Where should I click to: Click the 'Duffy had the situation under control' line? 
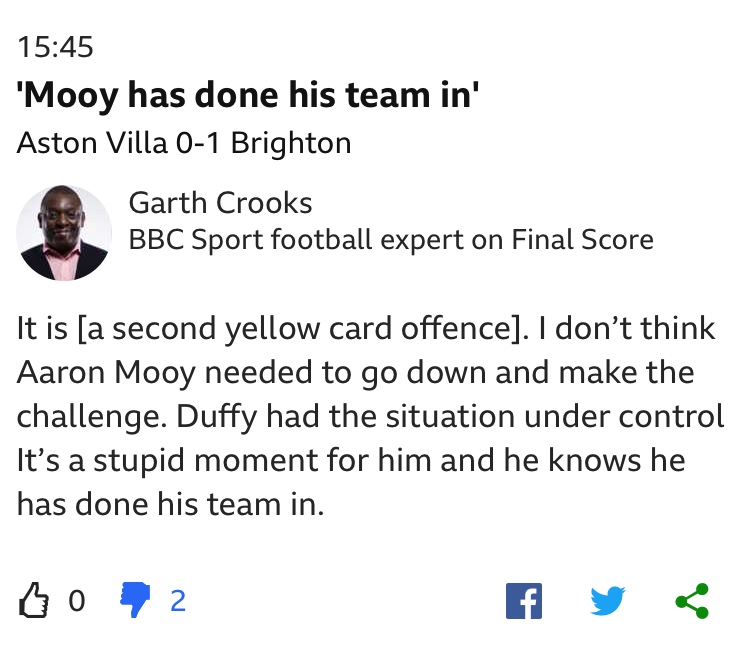450,417
